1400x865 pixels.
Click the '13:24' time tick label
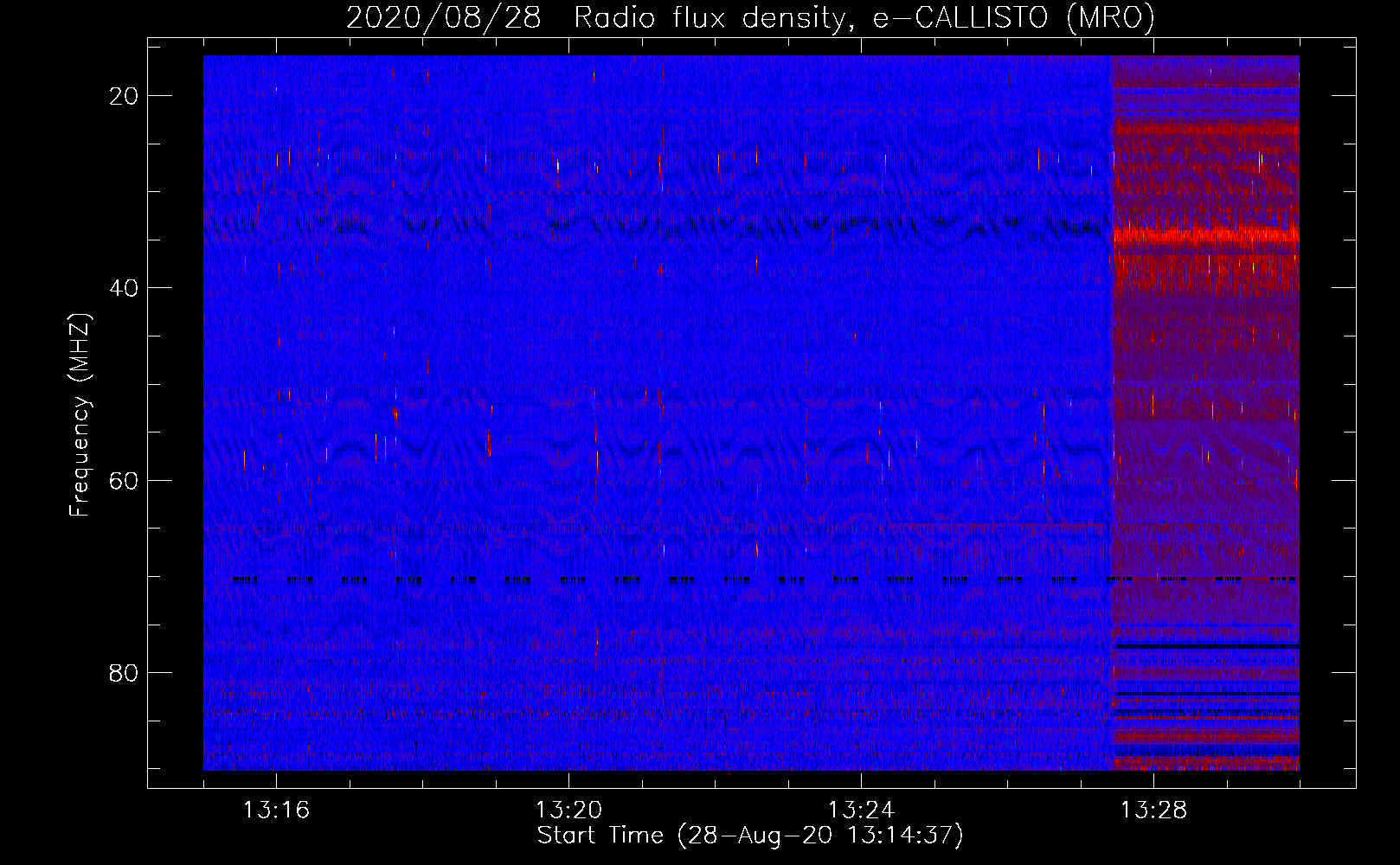click(860, 811)
